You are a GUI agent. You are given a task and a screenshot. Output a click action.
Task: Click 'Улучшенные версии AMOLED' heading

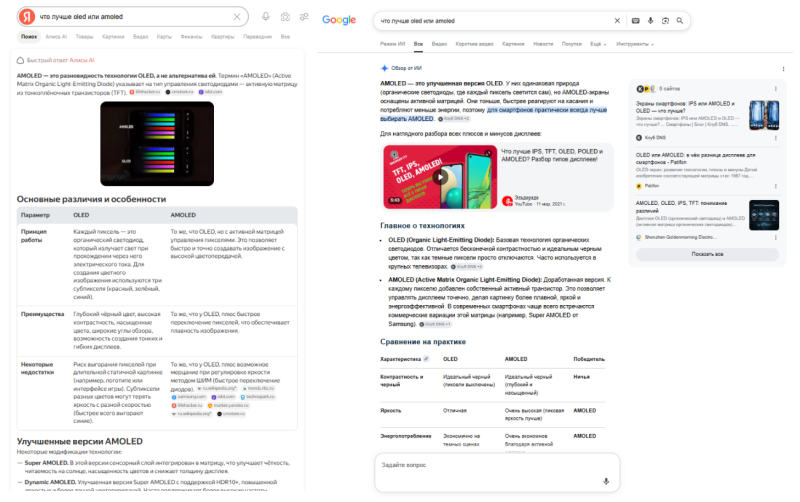(x=80, y=441)
